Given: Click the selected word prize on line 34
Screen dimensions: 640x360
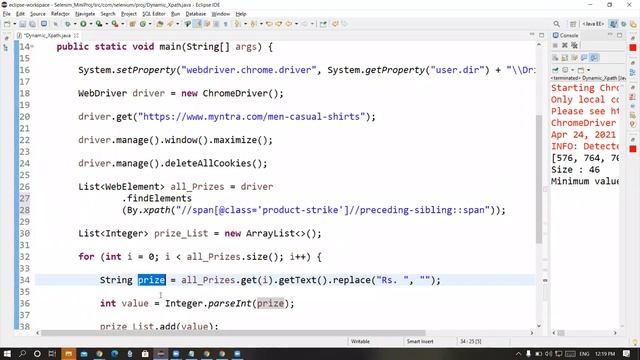Looking at the screenshot, I should [x=151, y=280].
